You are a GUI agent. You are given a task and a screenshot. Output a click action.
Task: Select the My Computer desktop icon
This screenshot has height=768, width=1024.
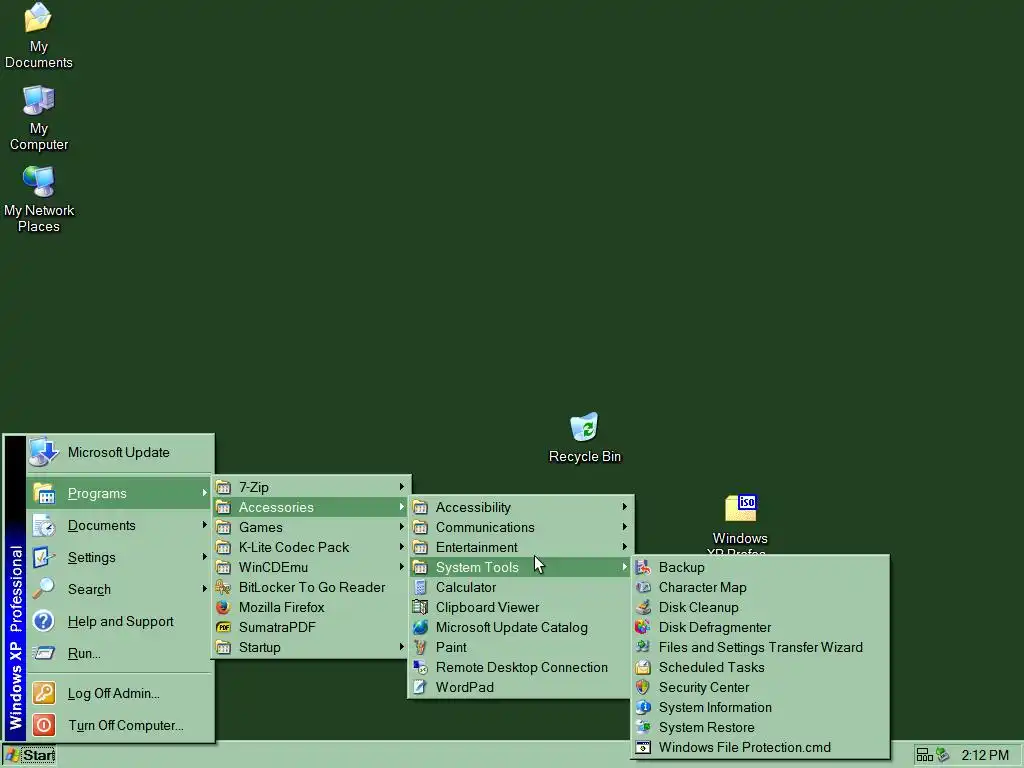click(x=39, y=101)
